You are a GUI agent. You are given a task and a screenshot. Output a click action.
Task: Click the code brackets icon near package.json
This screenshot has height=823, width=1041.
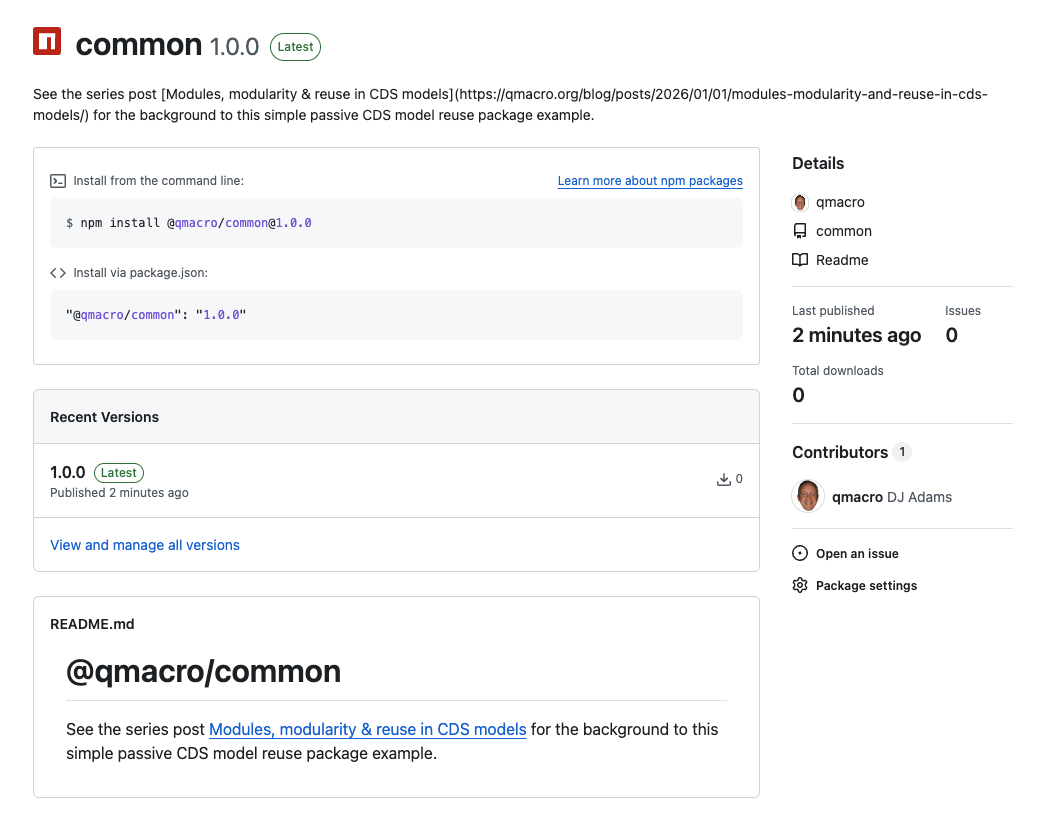[x=57, y=272]
